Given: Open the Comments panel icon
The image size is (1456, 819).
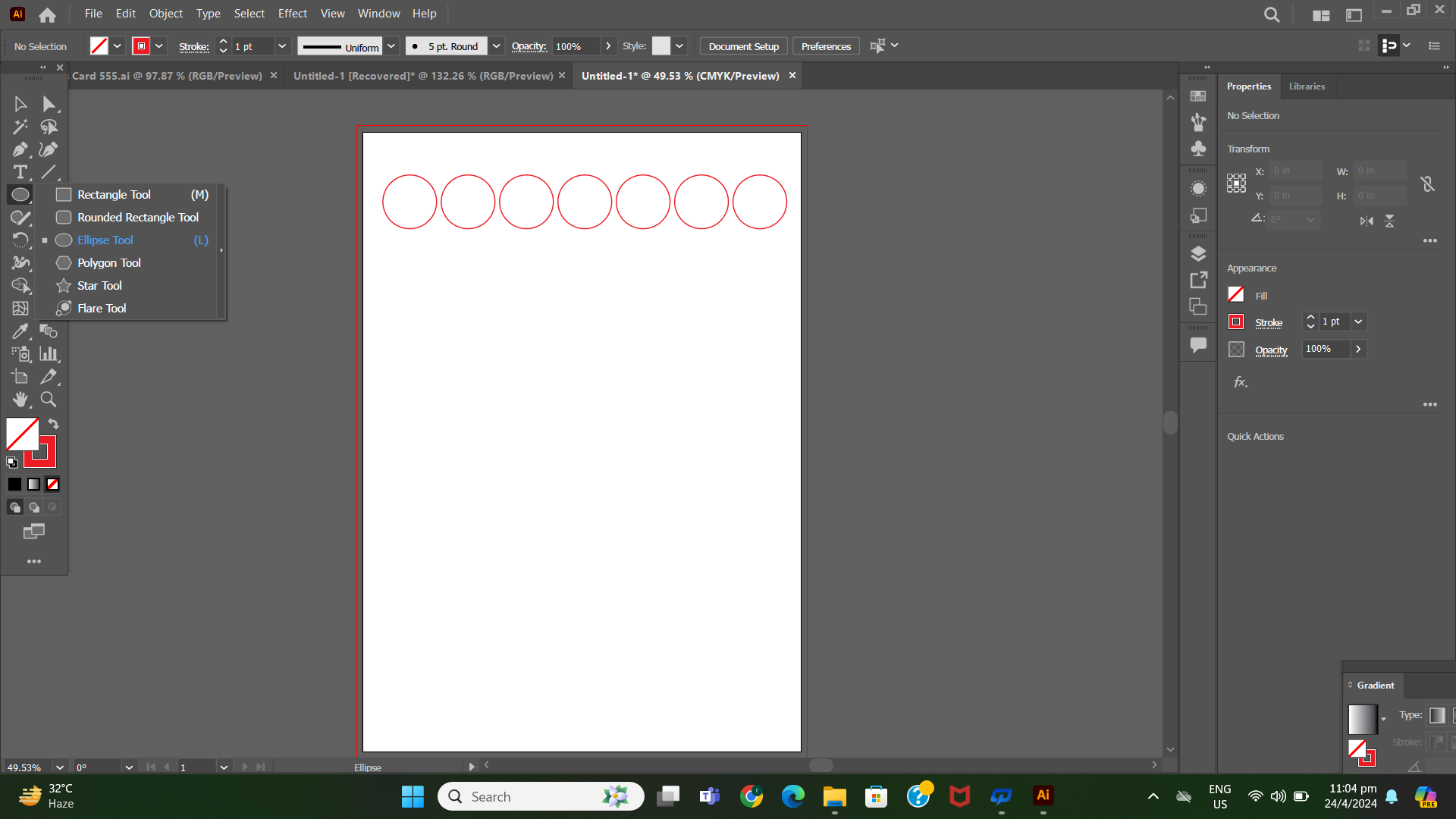Looking at the screenshot, I should point(1198,345).
